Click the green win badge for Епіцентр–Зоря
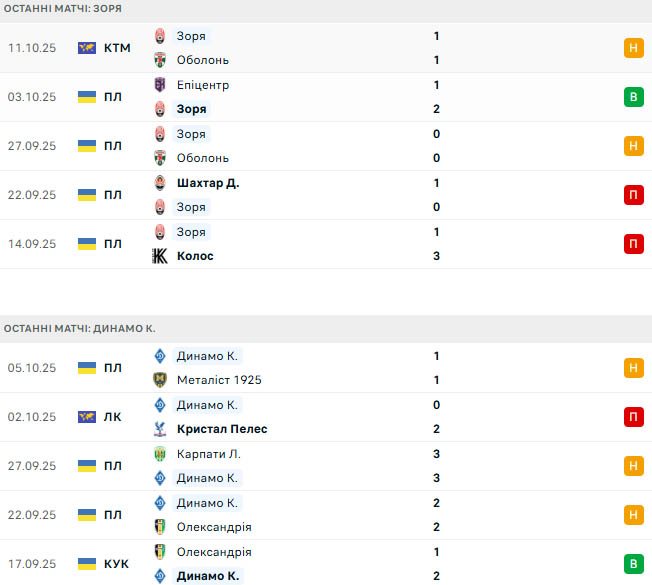This screenshot has height=585, width=652. 633,97
